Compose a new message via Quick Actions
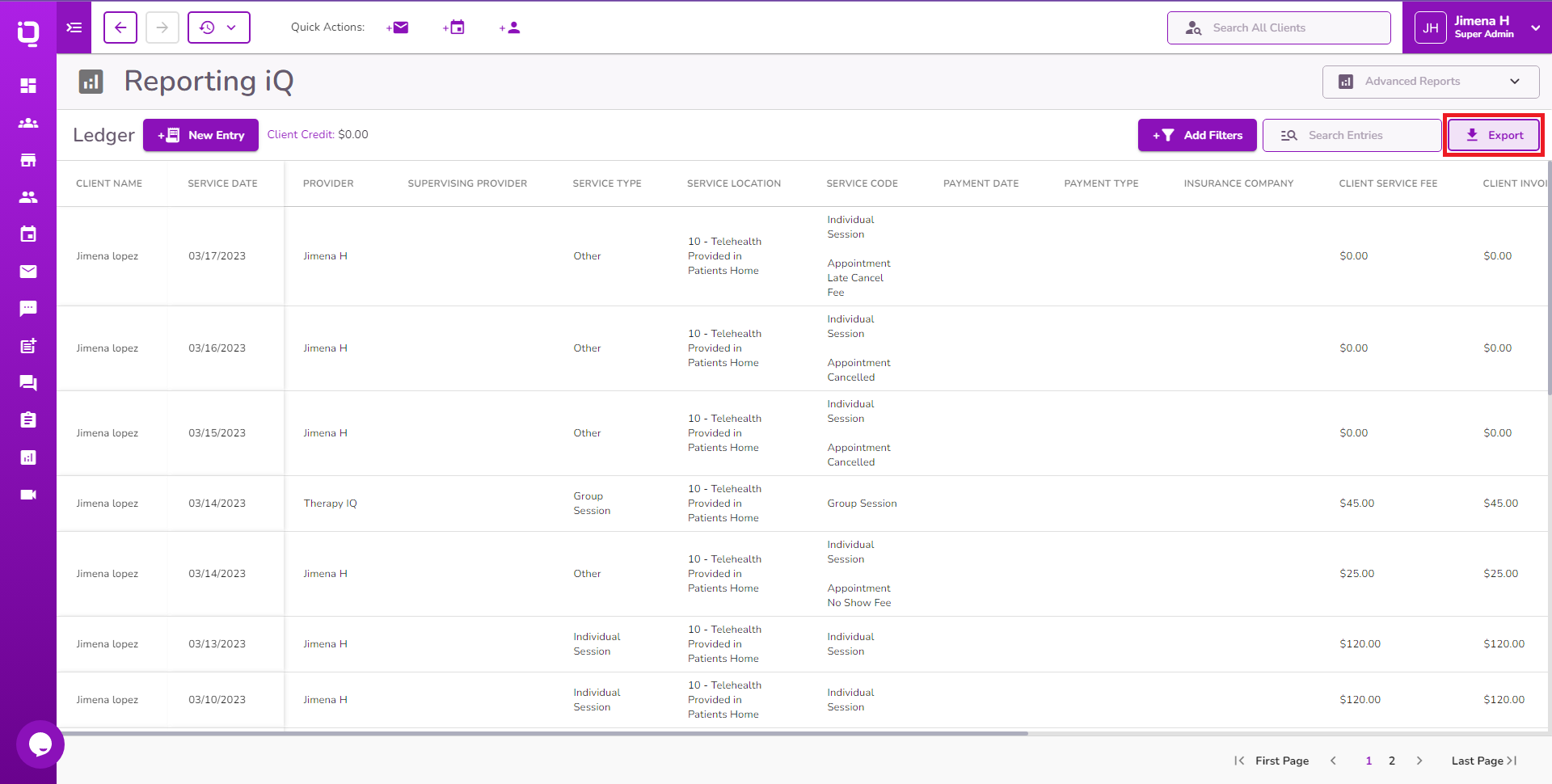 397,27
